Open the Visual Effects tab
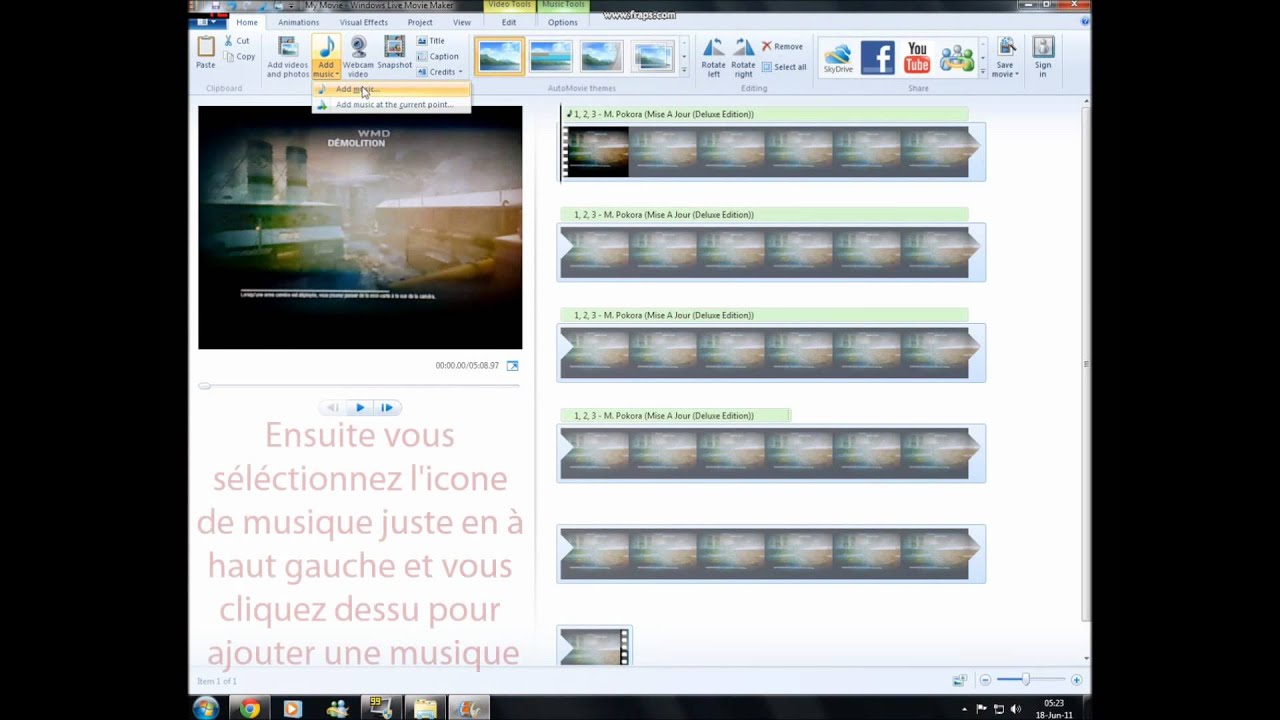The image size is (1280, 720). (x=364, y=22)
